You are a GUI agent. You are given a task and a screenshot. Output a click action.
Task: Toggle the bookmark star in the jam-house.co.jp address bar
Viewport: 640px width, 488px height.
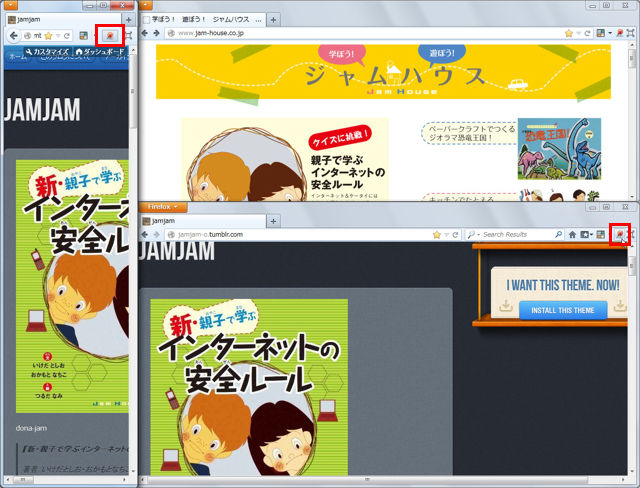pyautogui.click(x=569, y=33)
